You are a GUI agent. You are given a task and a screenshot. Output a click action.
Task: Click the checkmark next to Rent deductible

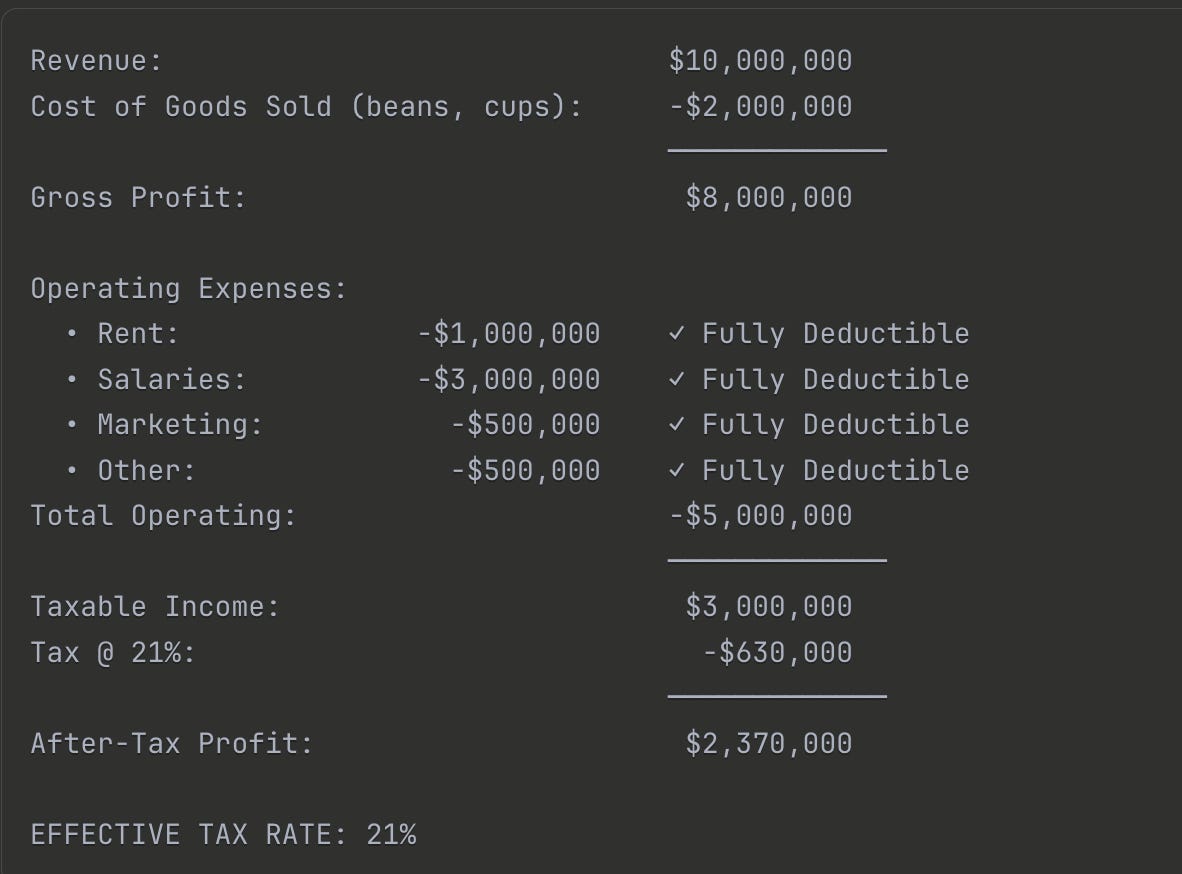[x=676, y=333]
